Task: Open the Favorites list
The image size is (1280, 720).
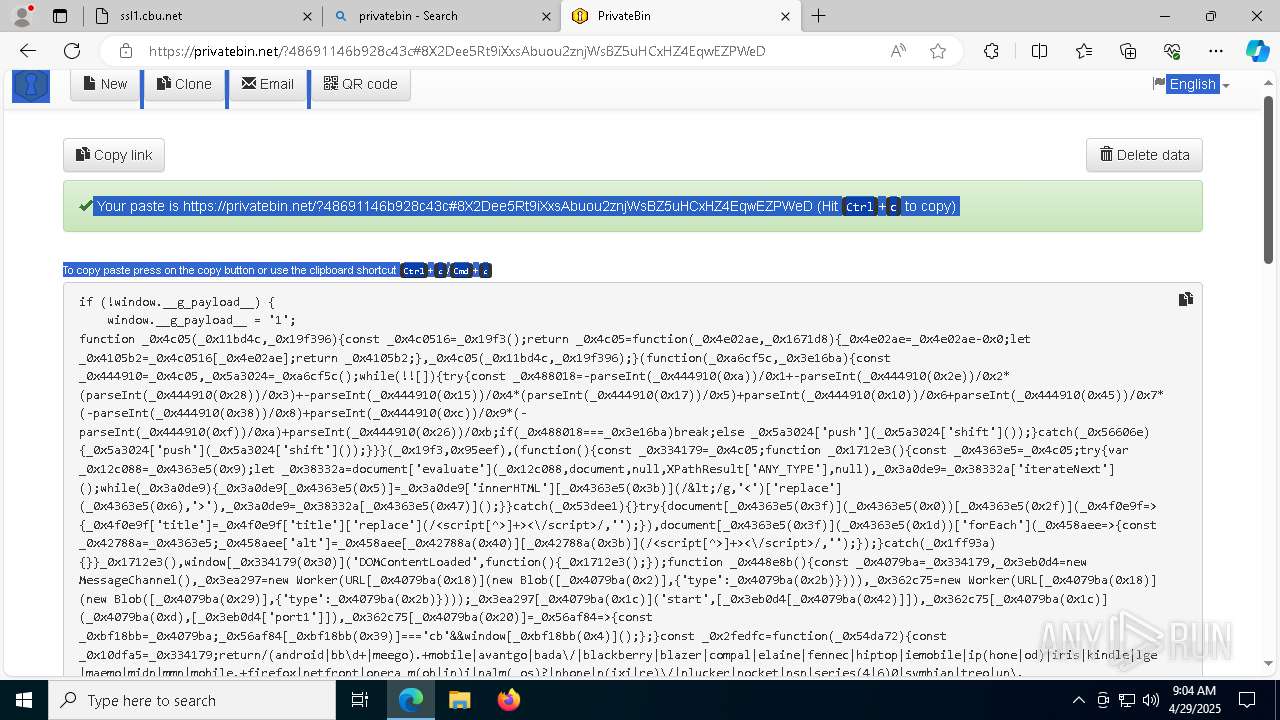Action: pos(1084,51)
